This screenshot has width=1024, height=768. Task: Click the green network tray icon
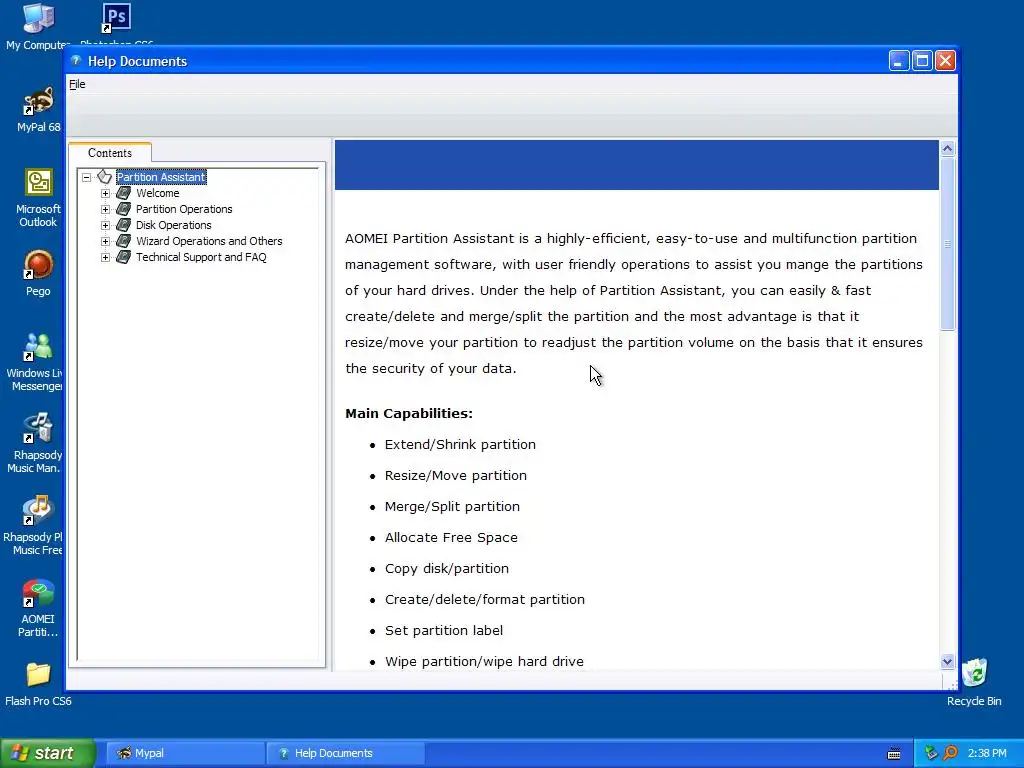(931, 753)
